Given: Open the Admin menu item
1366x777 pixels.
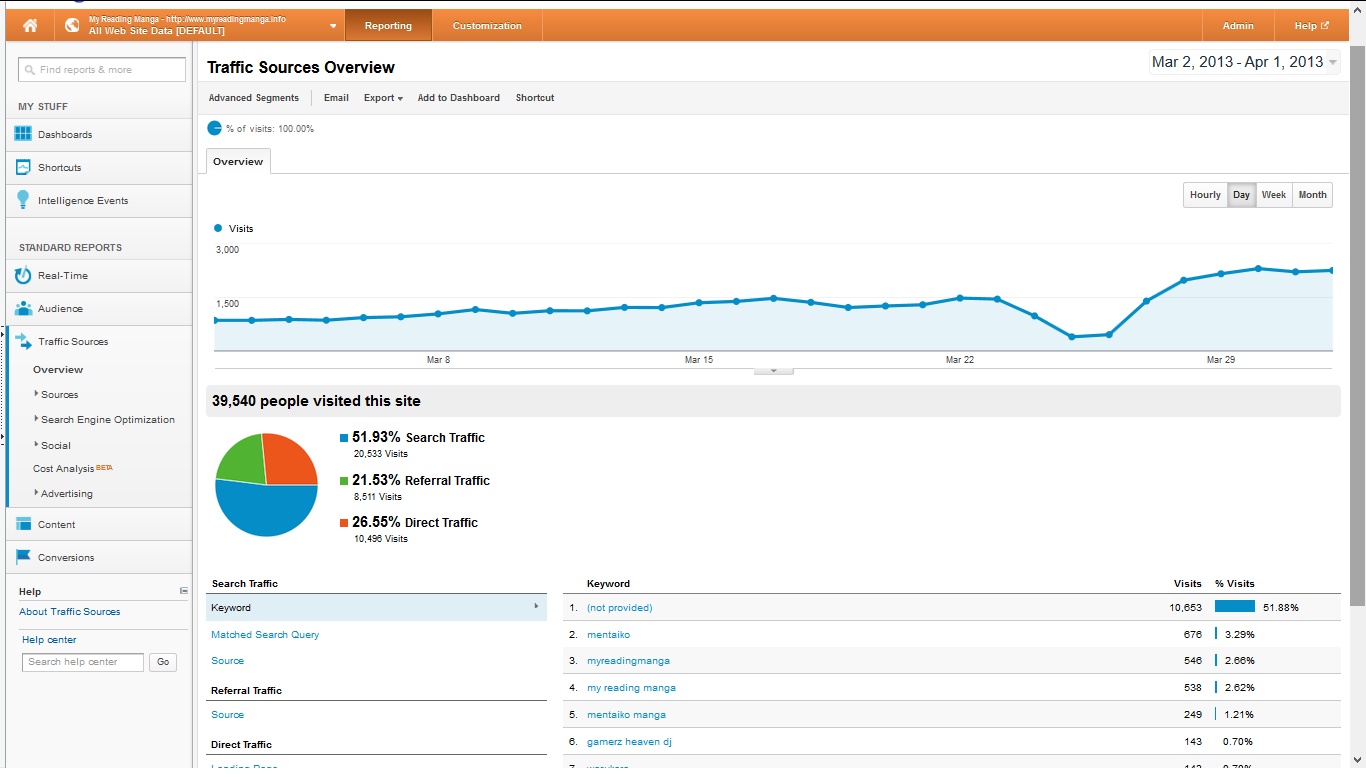Looking at the screenshot, I should (x=1238, y=26).
